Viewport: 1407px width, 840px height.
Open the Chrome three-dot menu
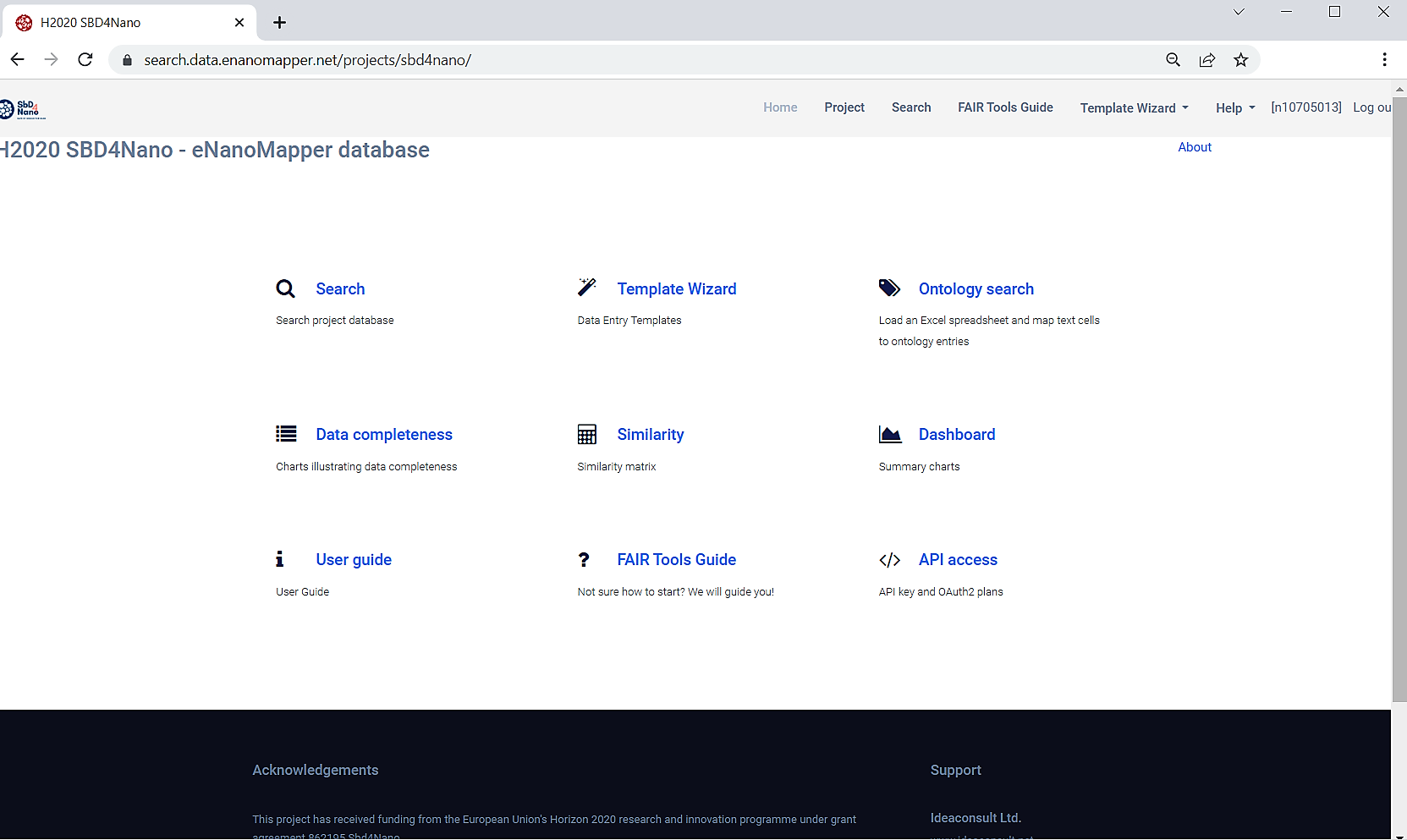[x=1384, y=60]
